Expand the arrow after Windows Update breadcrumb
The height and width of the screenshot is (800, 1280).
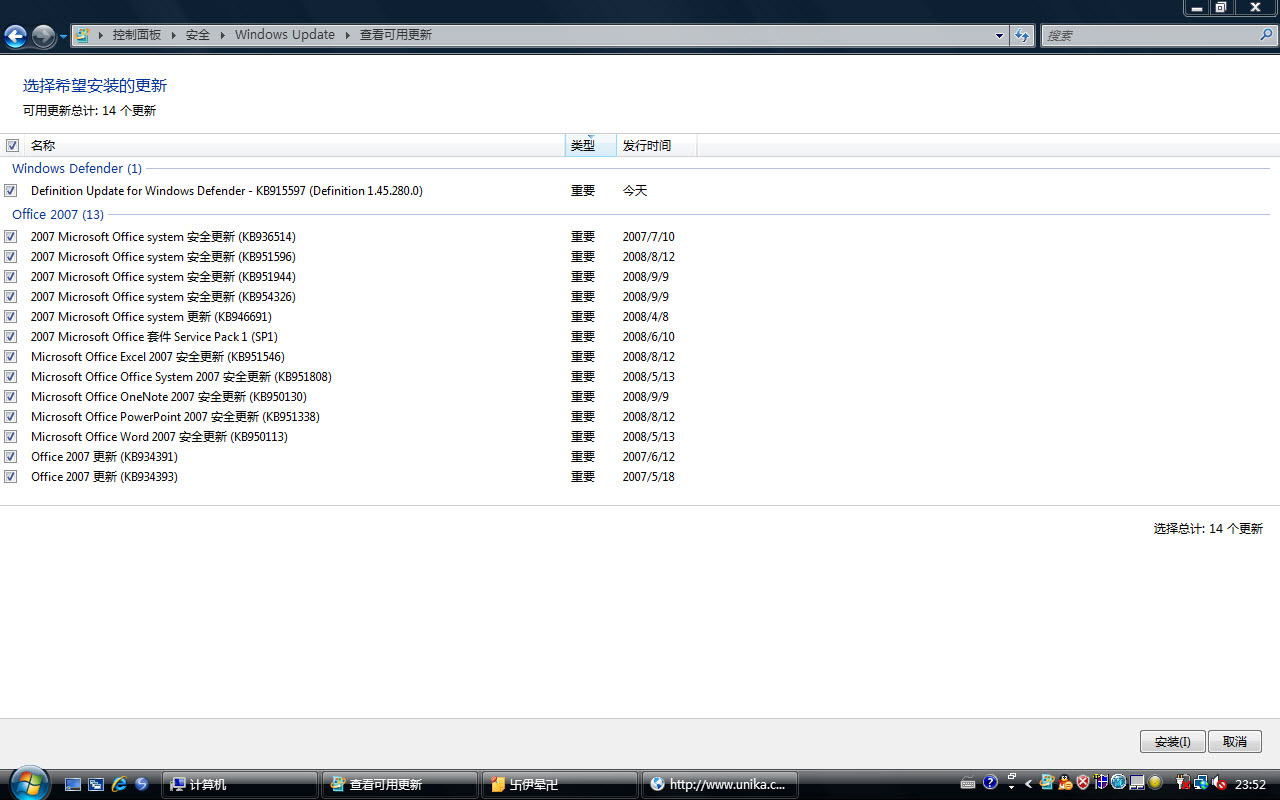click(348, 35)
